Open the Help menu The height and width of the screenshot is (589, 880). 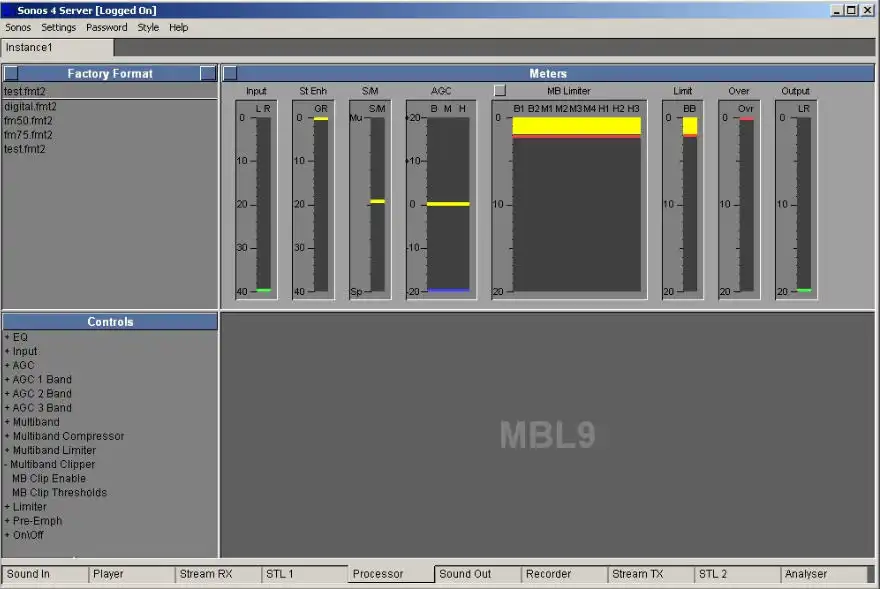click(178, 28)
